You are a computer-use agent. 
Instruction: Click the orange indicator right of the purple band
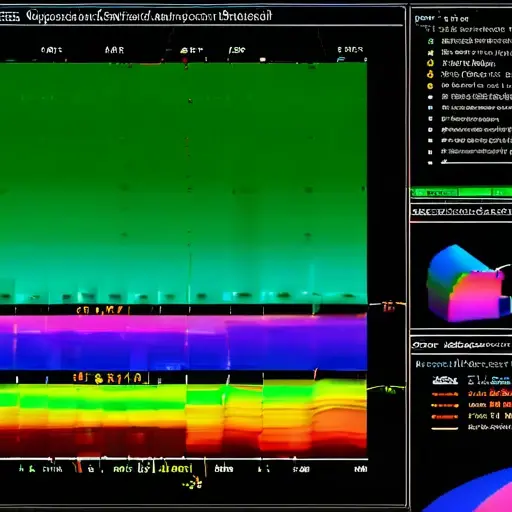[388, 306]
